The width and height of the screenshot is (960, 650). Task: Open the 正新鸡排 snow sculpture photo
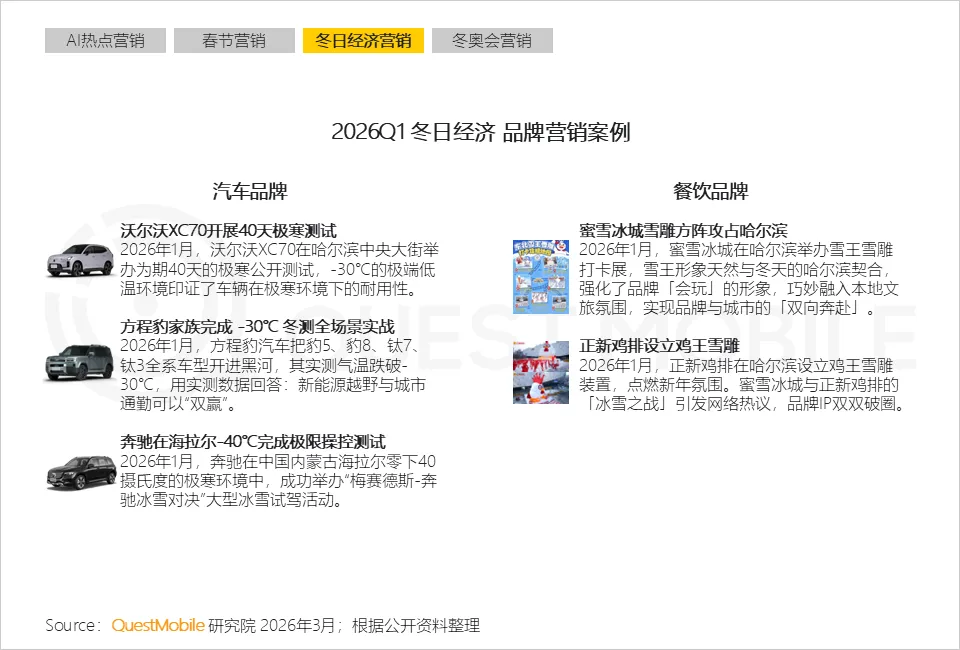click(x=540, y=372)
